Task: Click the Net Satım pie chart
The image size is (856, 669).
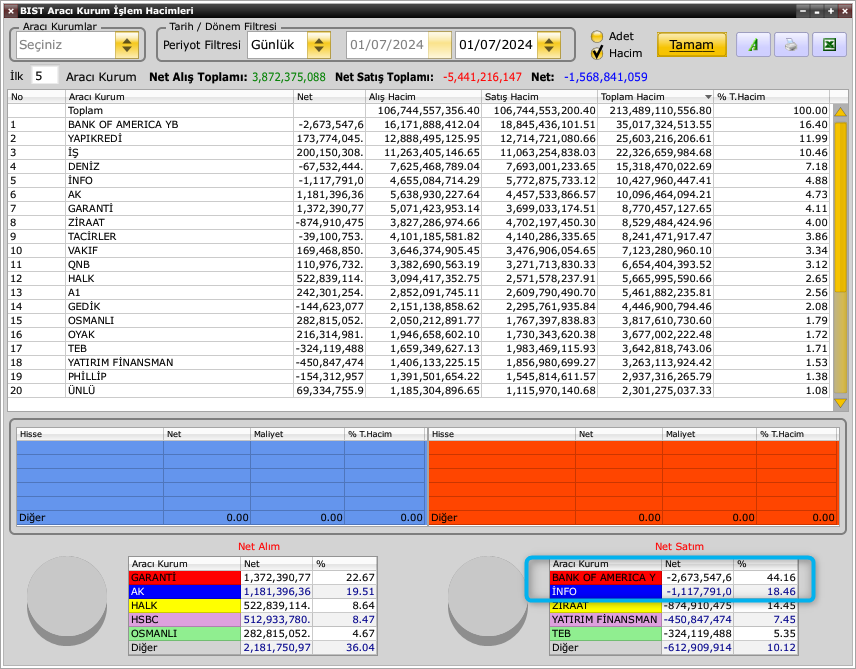Action: (x=488, y=600)
